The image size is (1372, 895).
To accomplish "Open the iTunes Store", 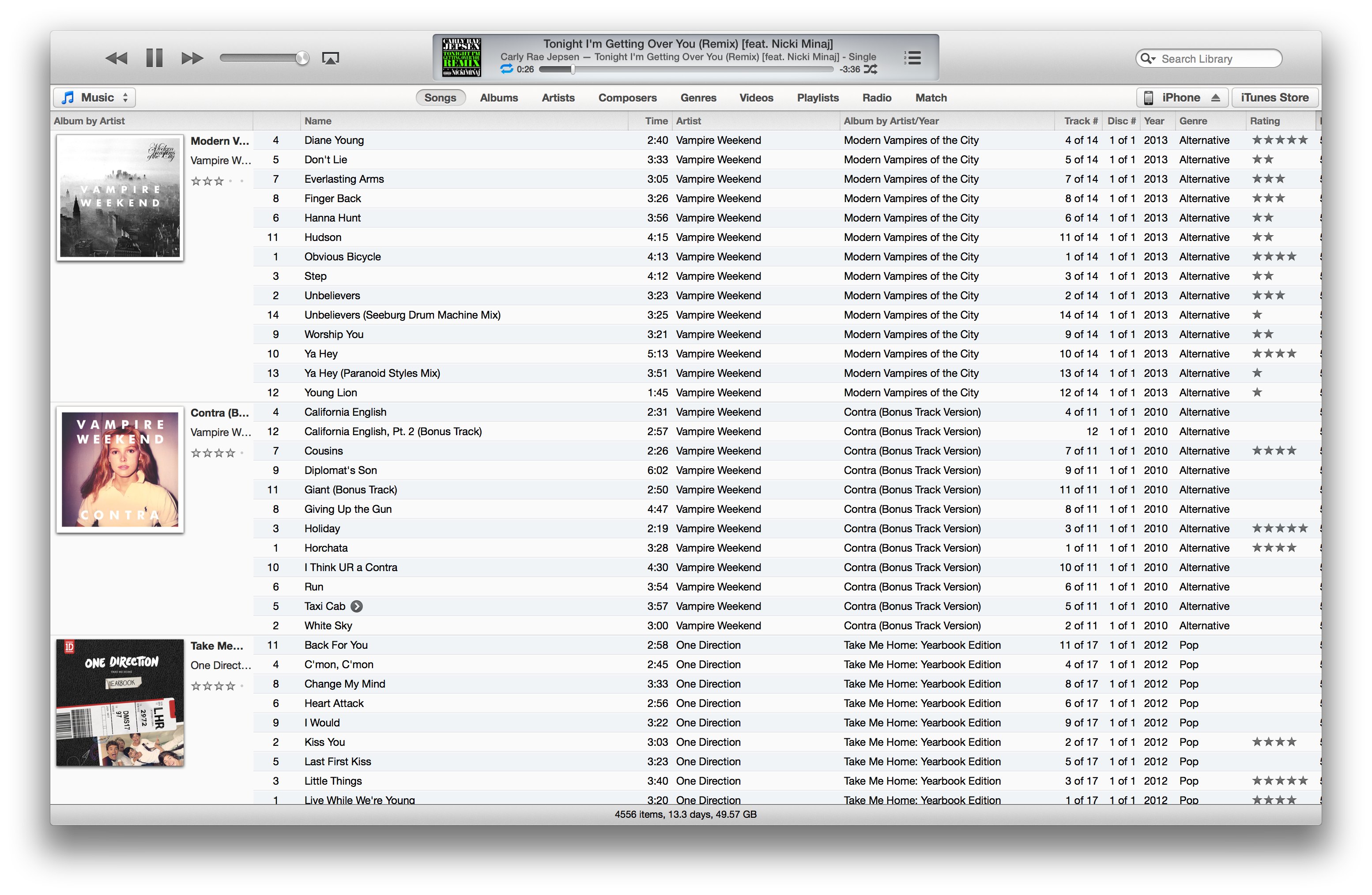I will pos(1274,98).
